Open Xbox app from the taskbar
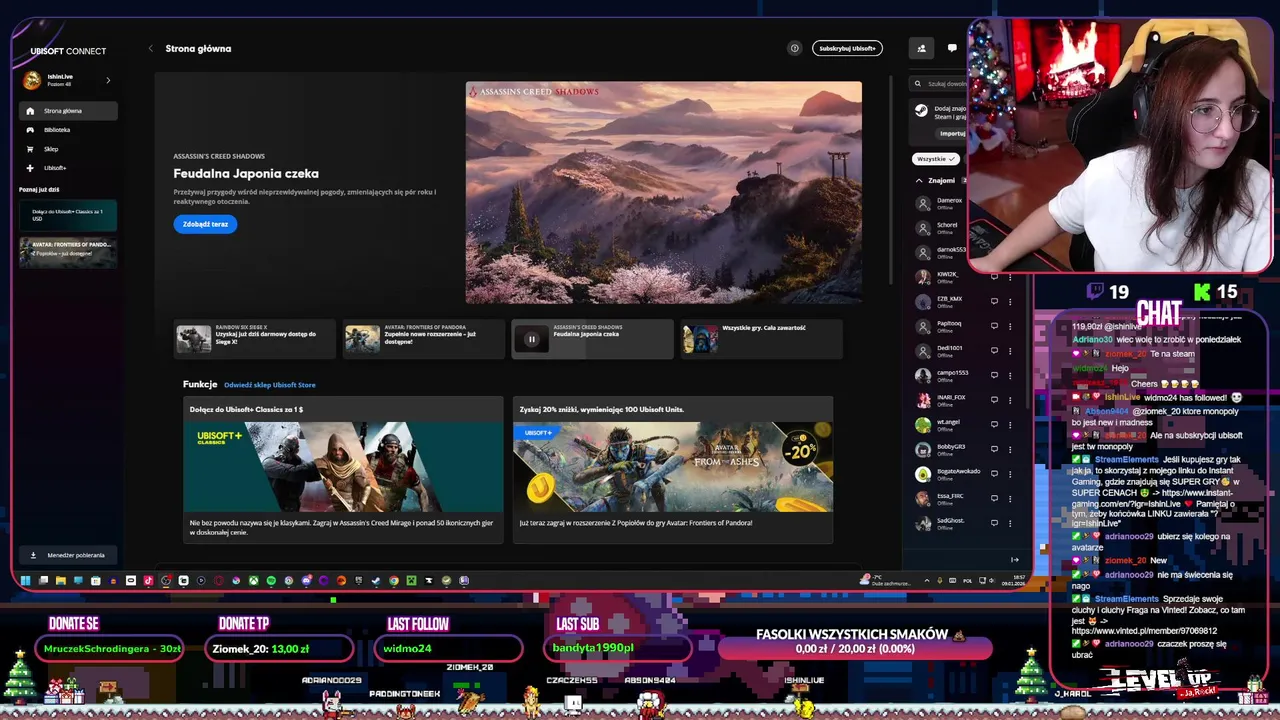 [253, 580]
